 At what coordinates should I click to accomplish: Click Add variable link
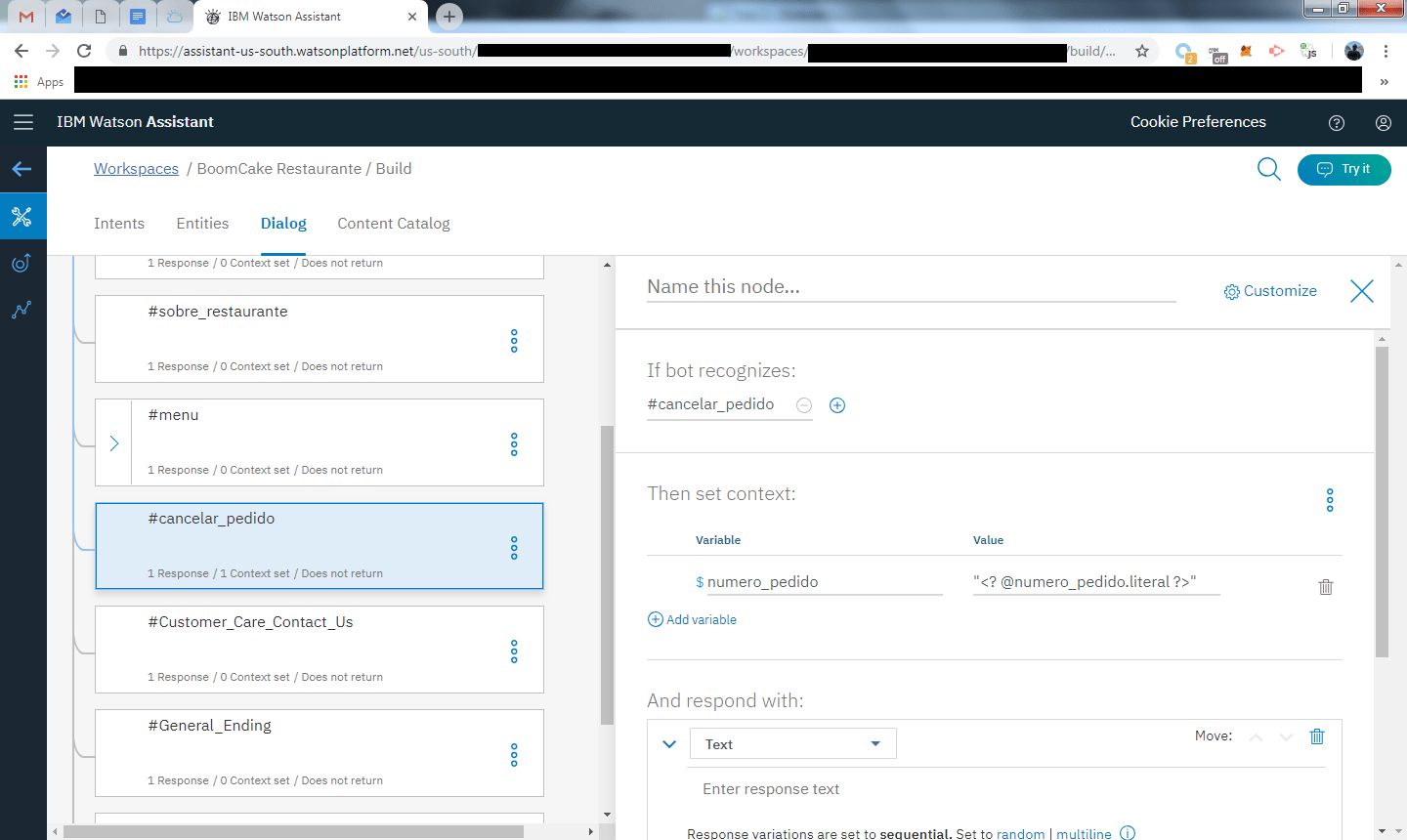692,619
